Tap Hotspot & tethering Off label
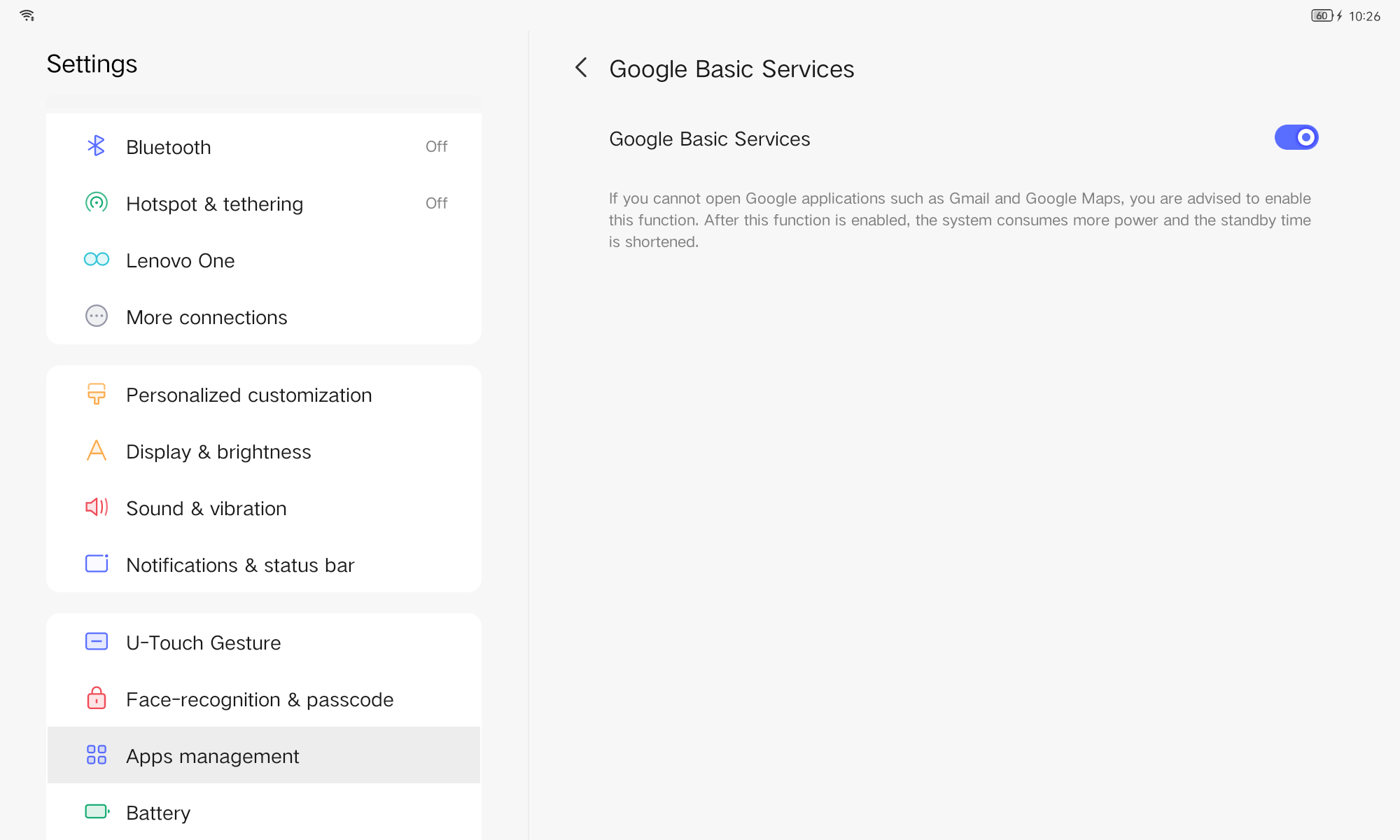Screen dimensions: 1400x840 point(436,204)
